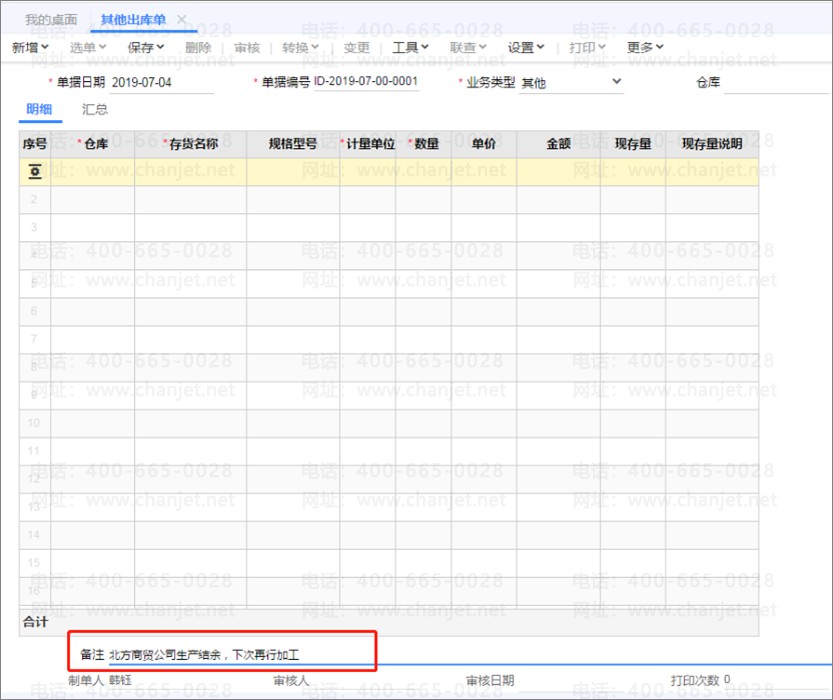Click the 存货名称 cell in first row
833x700 pixels.
pyautogui.click(x=190, y=172)
